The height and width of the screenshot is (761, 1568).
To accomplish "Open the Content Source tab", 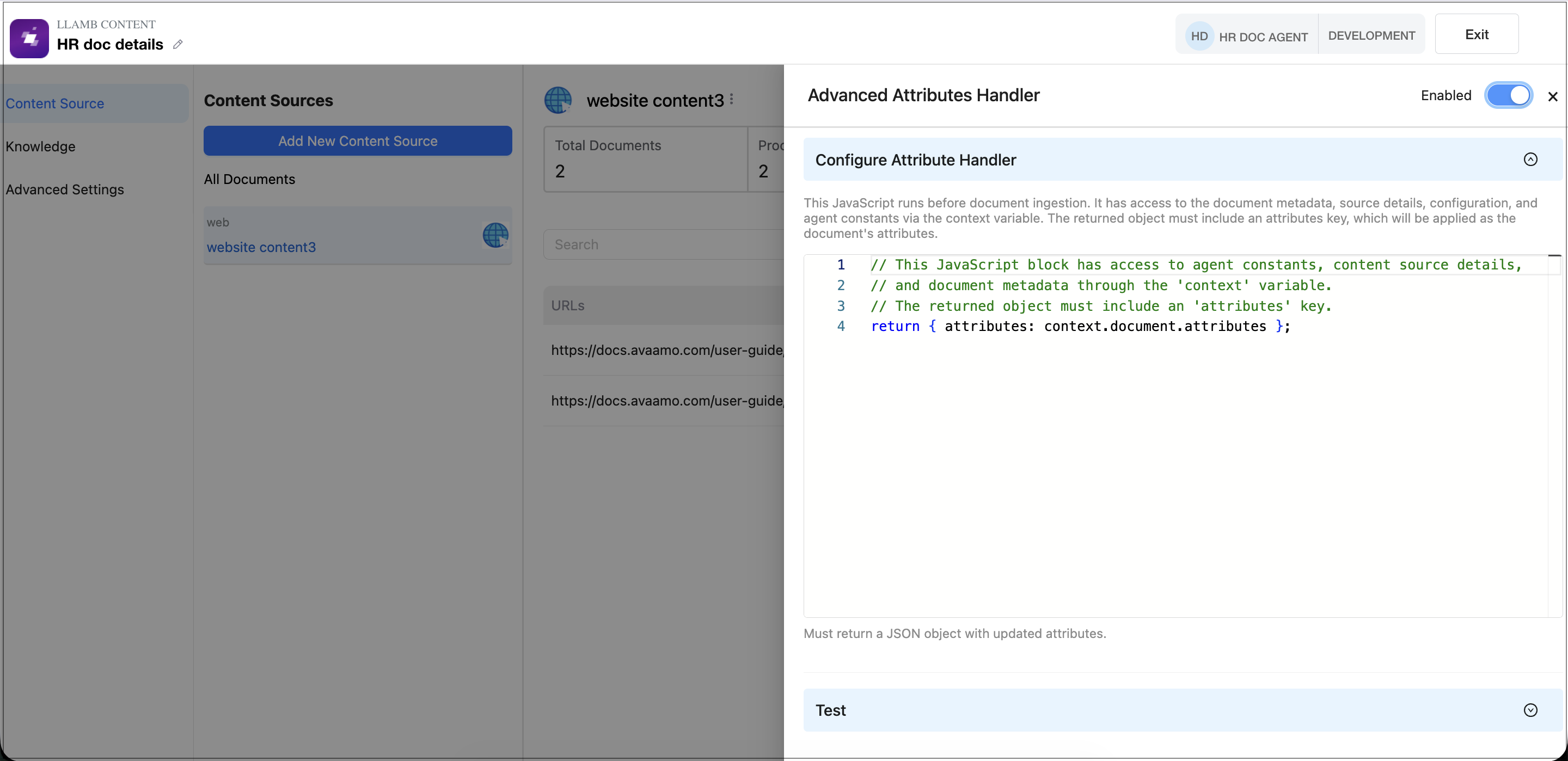I will click(55, 103).
